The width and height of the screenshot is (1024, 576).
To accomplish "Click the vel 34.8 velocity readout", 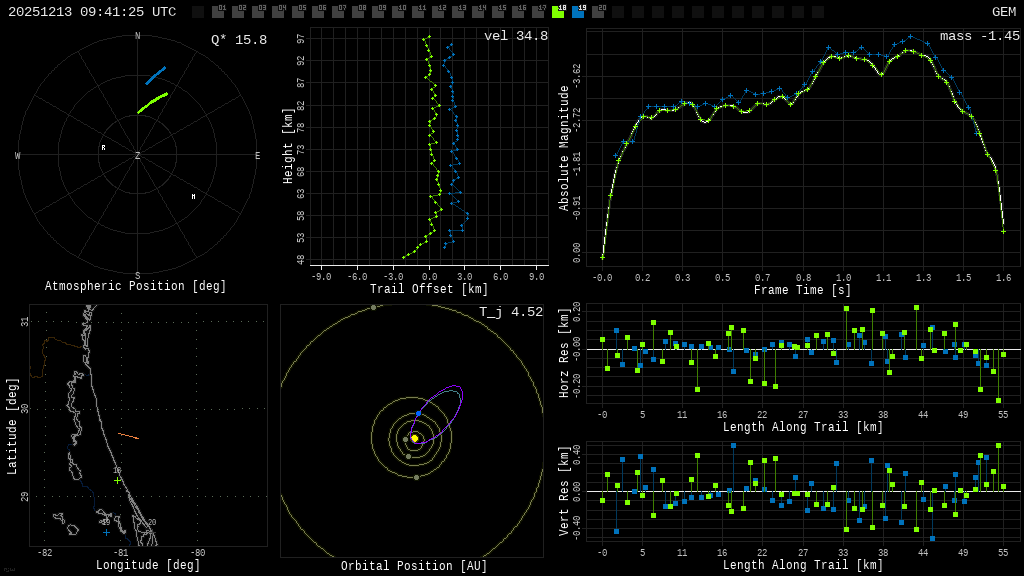I will point(515,37).
